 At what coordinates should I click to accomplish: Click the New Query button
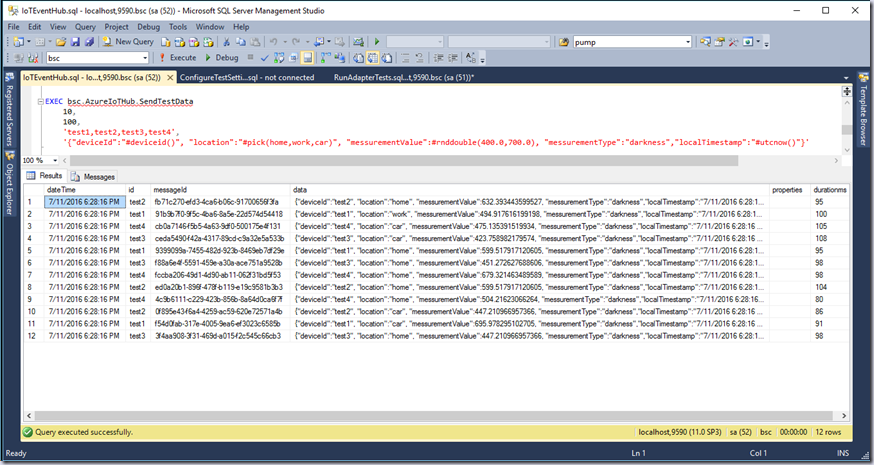[128, 42]
